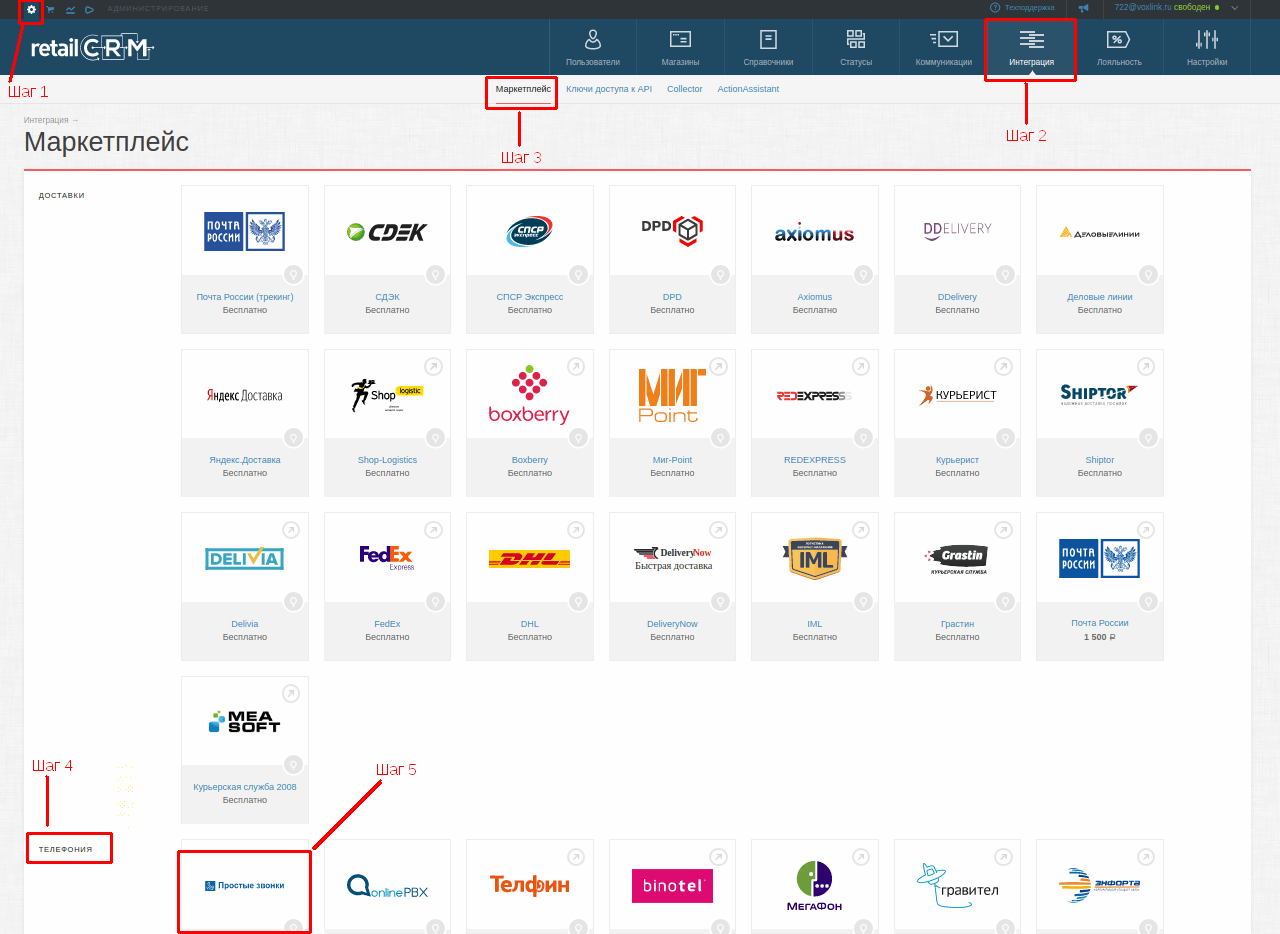
Task: Click the arrow icon on Телфин card
Action: click(576, 857)
